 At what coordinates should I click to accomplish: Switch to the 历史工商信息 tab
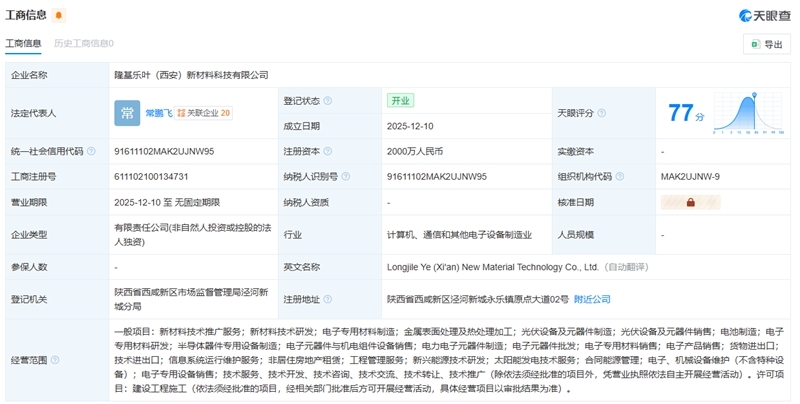(83, 44)
